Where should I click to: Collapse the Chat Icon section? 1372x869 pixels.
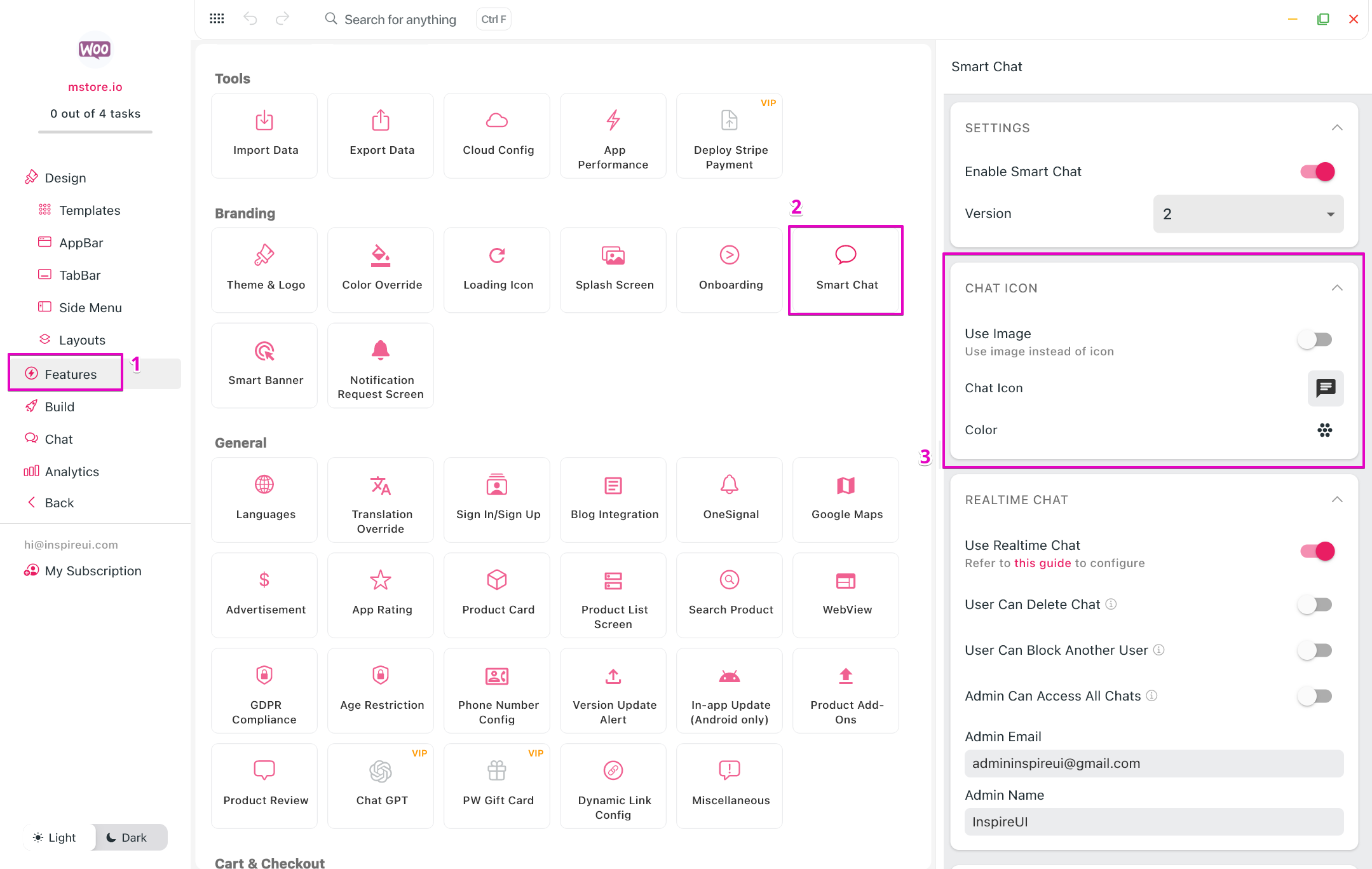(1336, 288)
